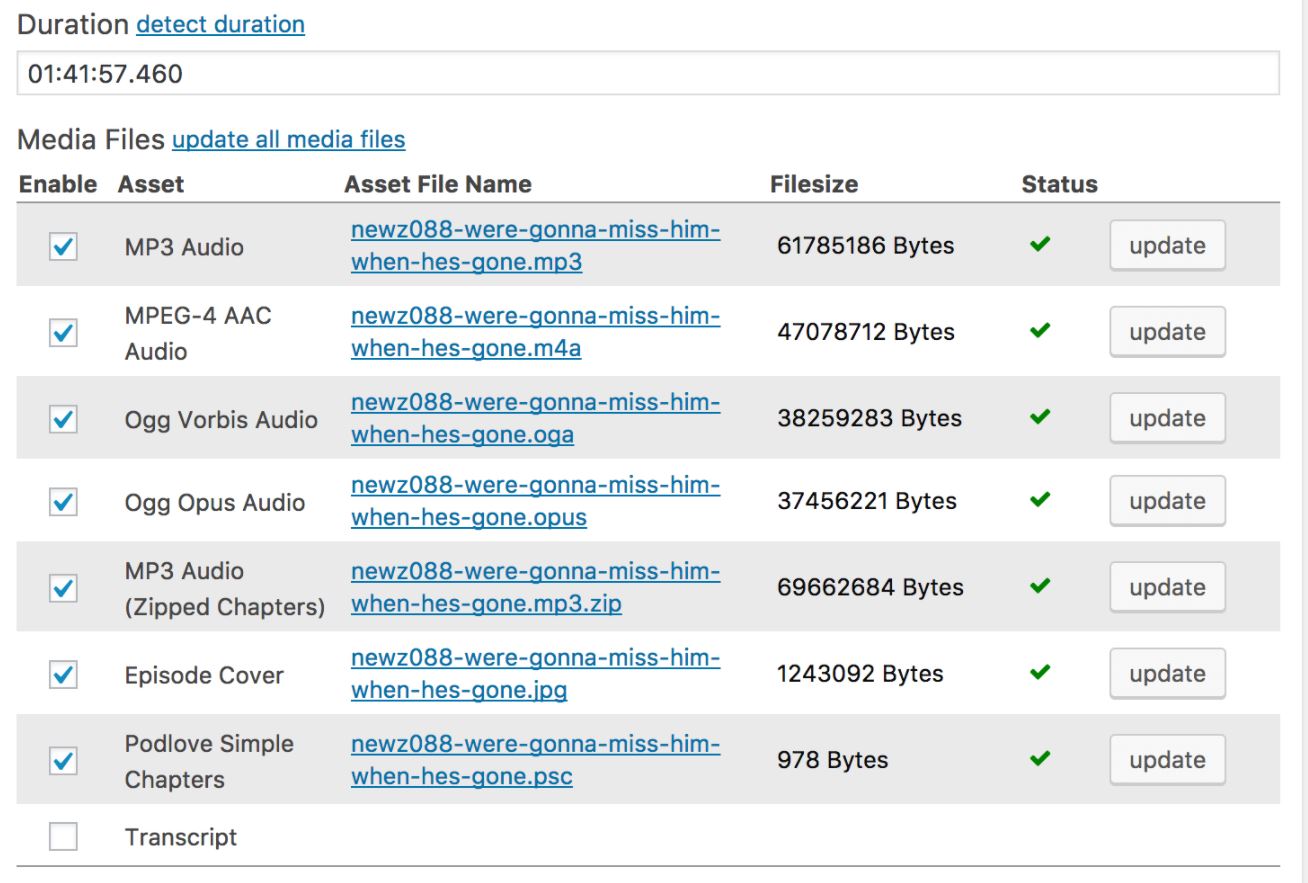The width and height of the screenshot is (1308, 883).
Task: Open the mp3.zip chapters file link
Action: (535, 588)
